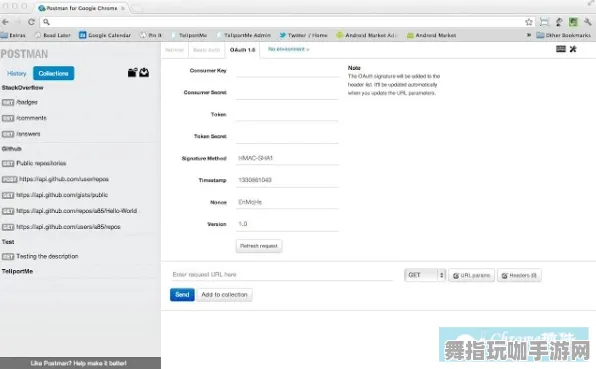The height and width of the screenshot is (369, 596).
Task: Expand the Github collection
Action: [11, 149]
